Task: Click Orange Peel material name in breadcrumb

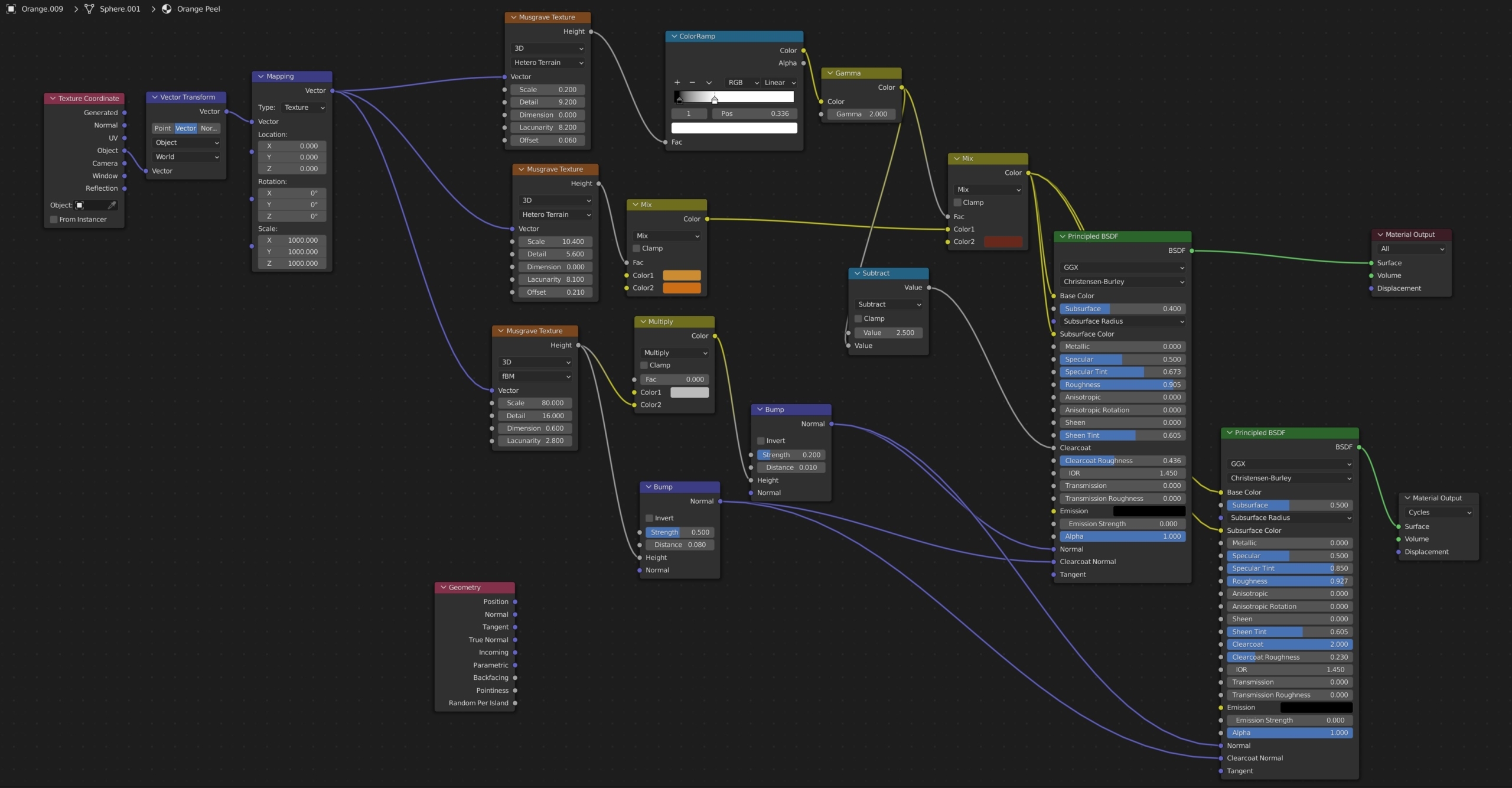Action: coord(198,9)
